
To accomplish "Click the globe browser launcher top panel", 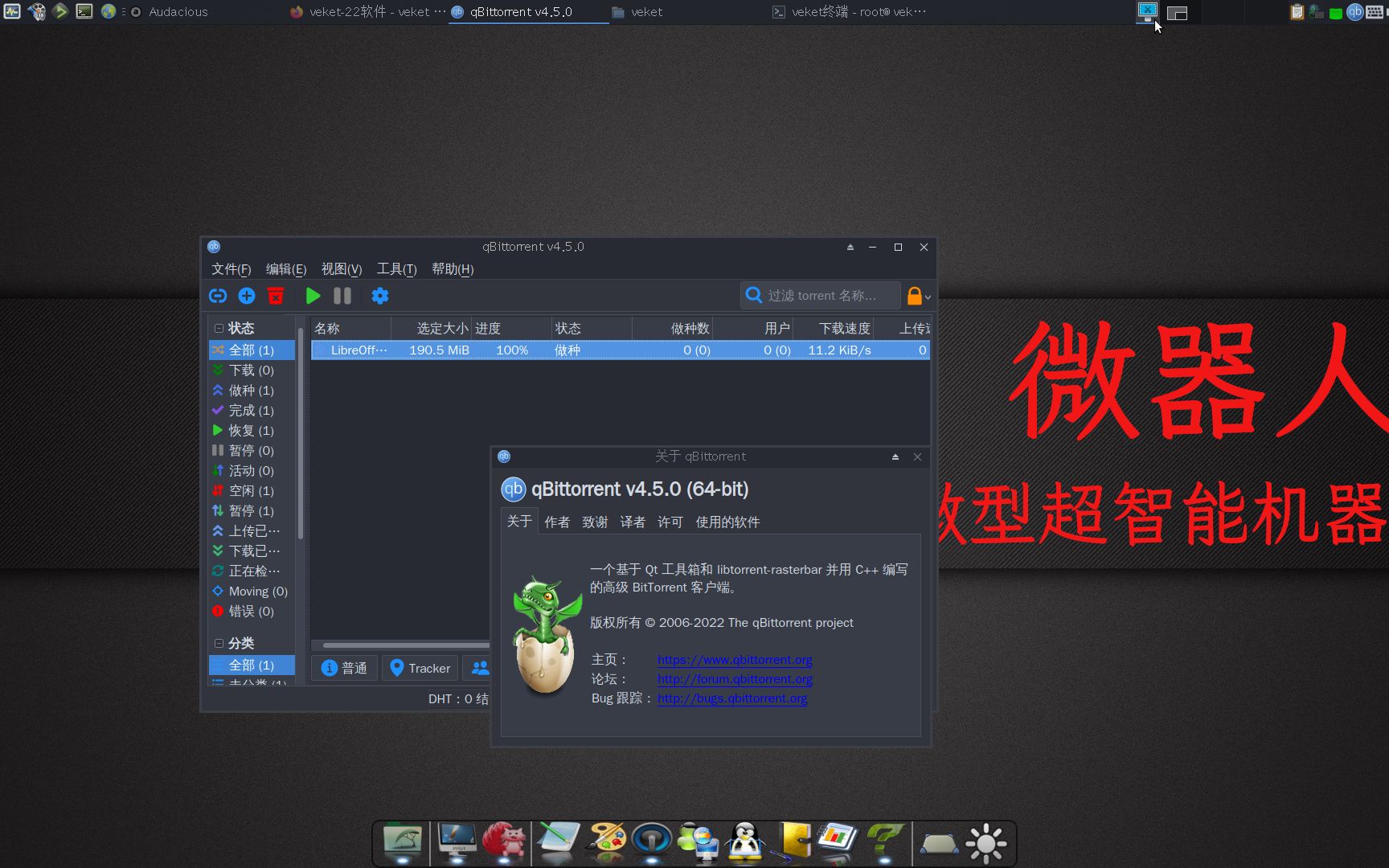I will click(x=109, y=11).
